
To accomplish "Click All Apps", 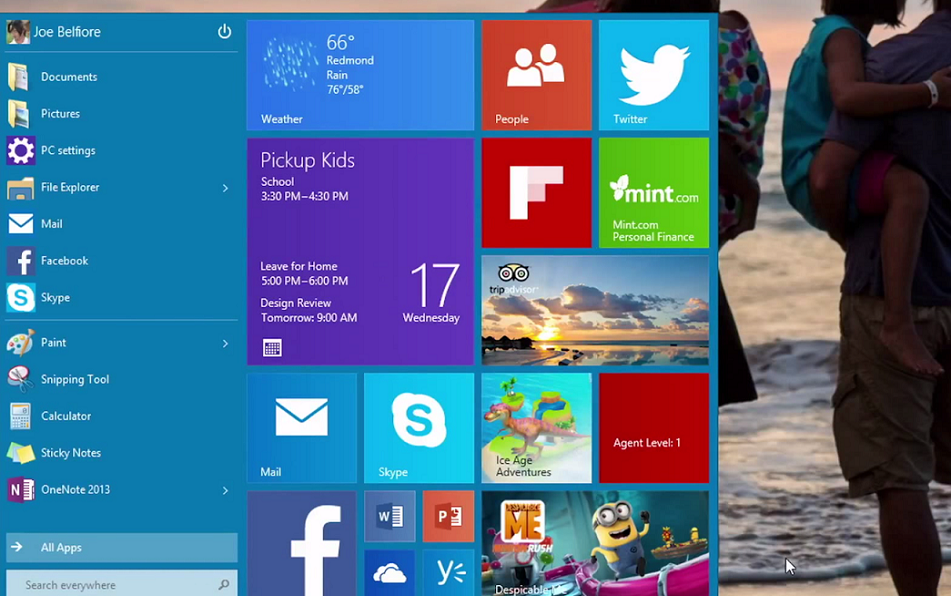I will click(x=60, y=547).
